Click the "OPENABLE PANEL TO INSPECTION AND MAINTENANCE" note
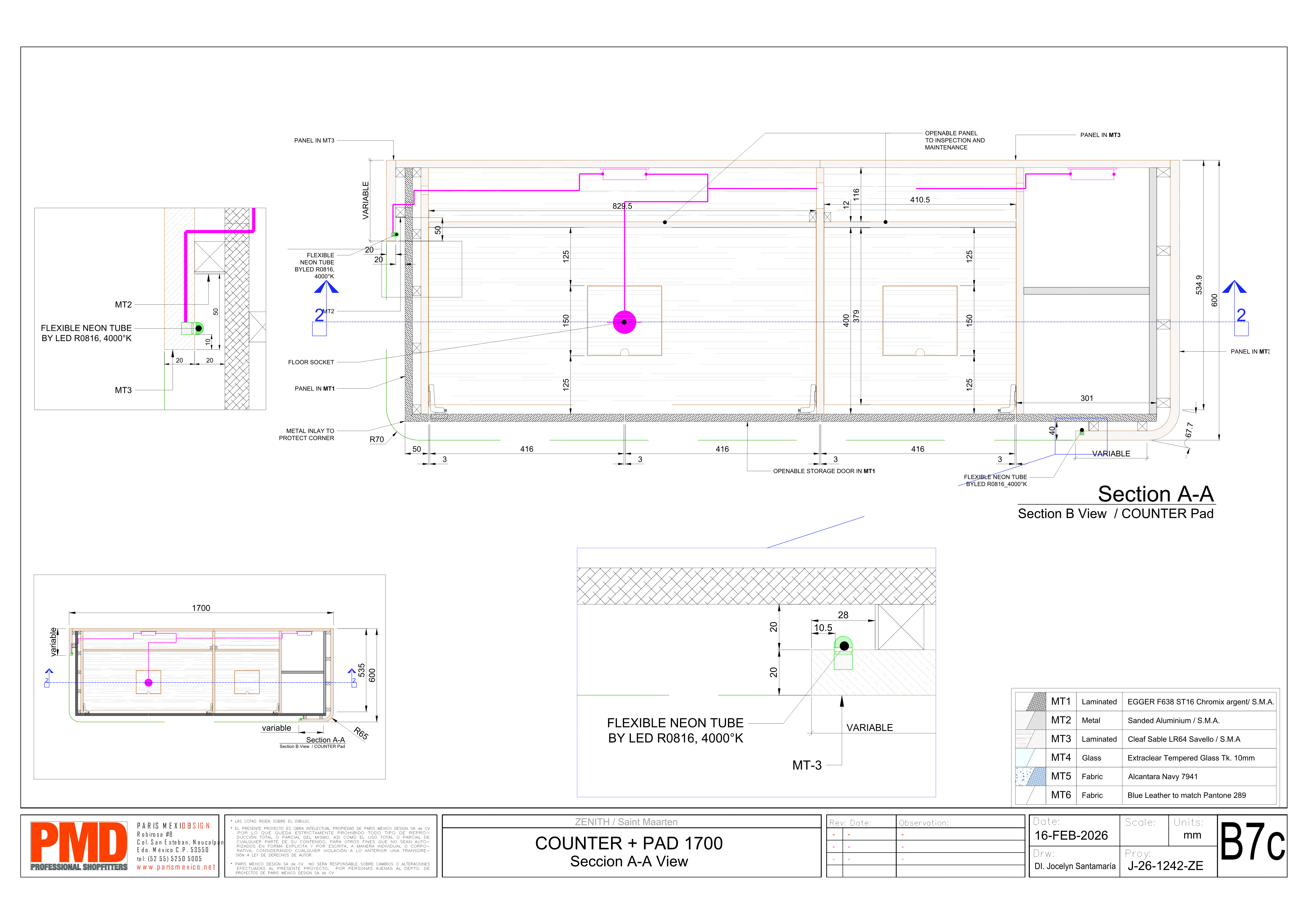Image resolution: width=1308 pixels, height=924 pixels. [x=955, y=140]
